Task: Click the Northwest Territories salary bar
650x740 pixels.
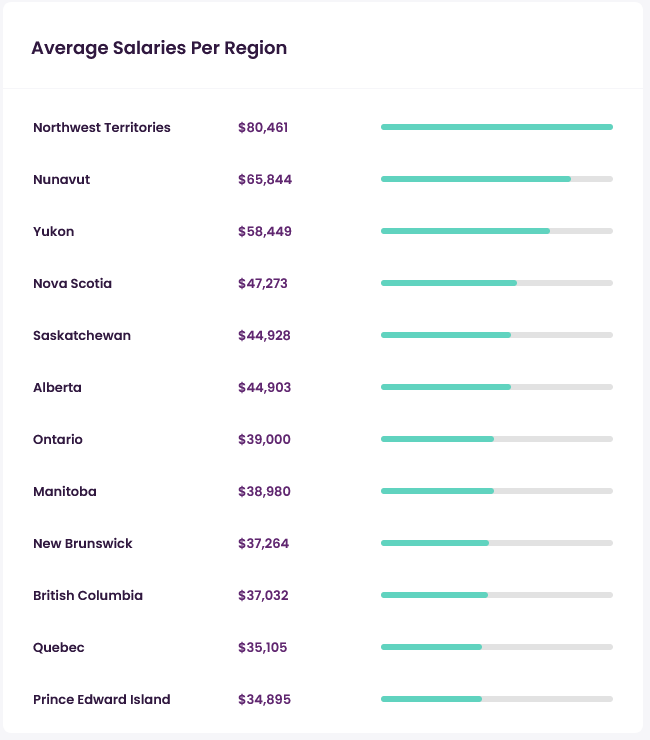Action: tap(496, 127)
